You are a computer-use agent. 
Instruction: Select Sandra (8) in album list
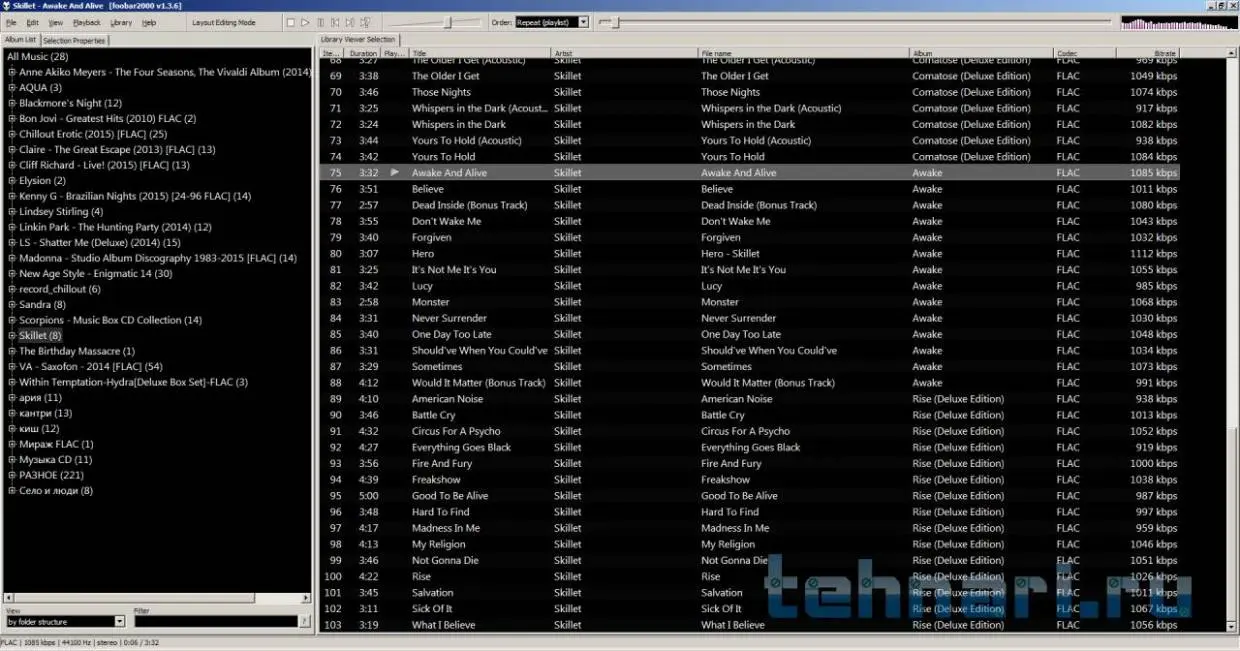42,305
